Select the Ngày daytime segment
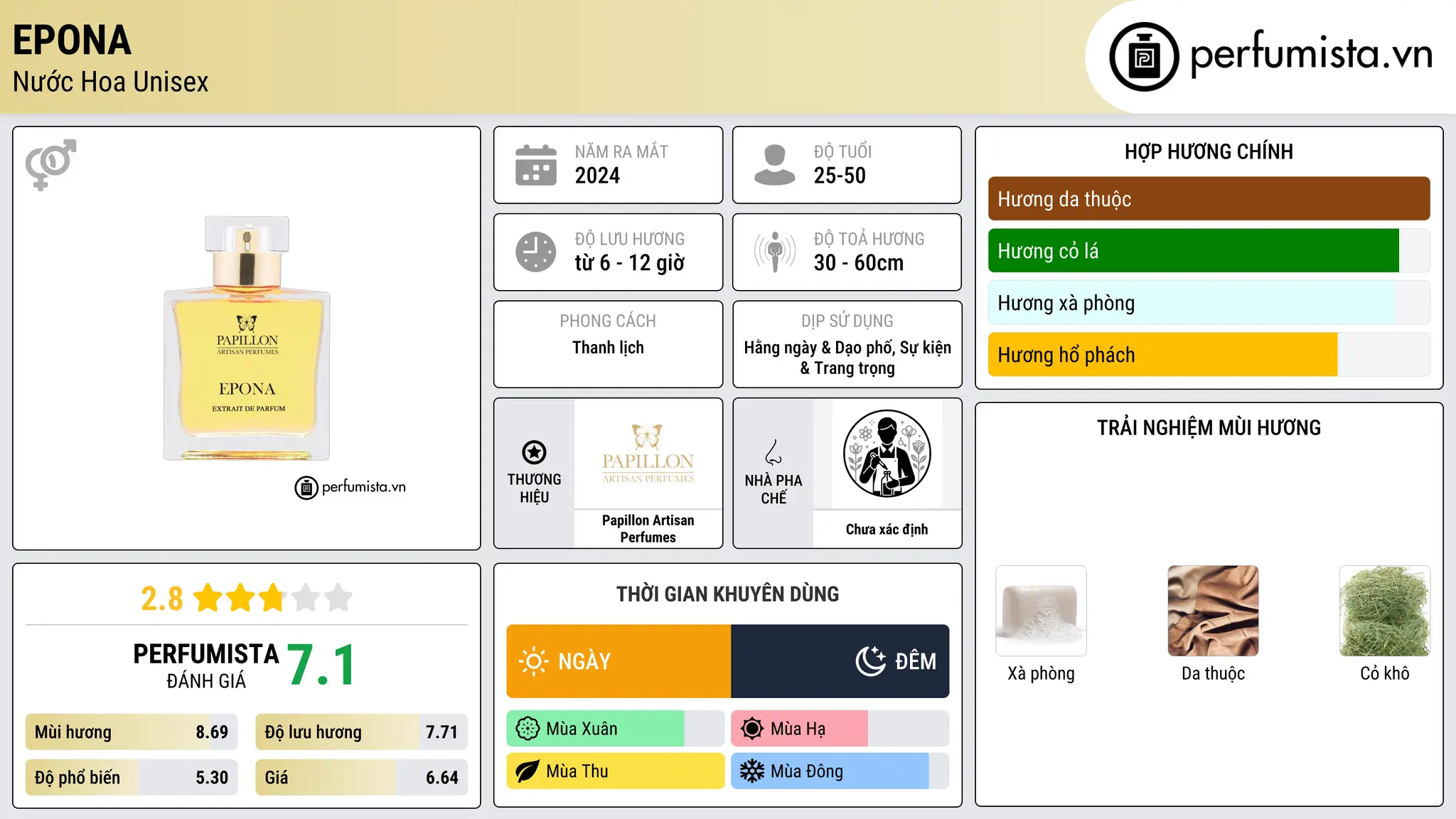Screen dimensions: 1456x819 [619, 661]
